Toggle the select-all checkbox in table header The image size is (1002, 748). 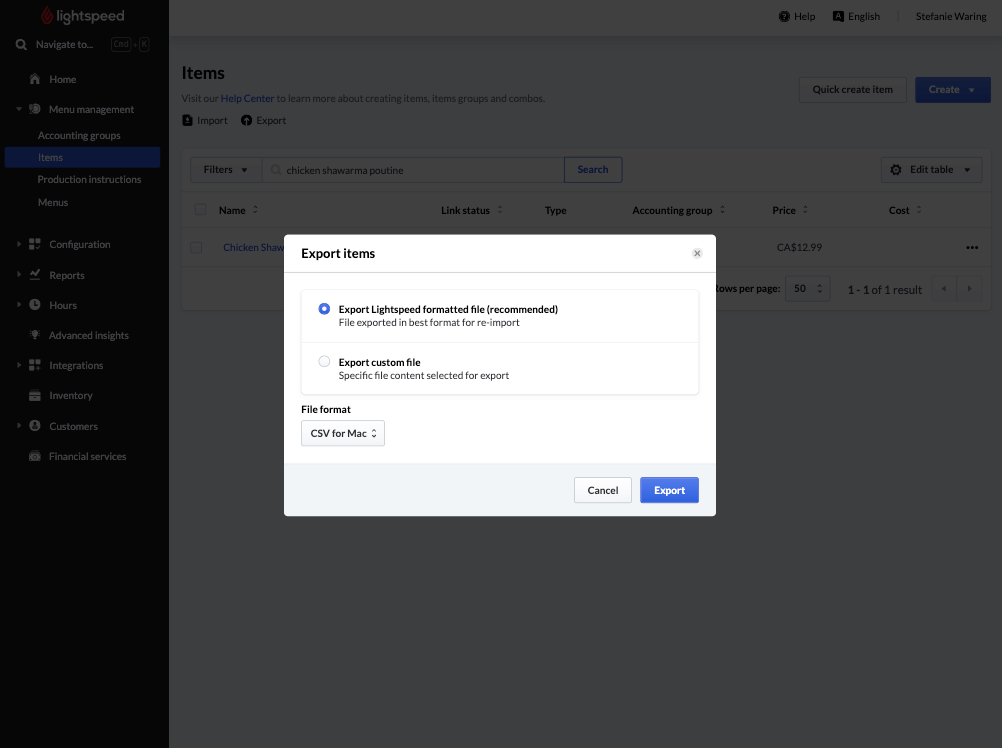pos(201,210)
